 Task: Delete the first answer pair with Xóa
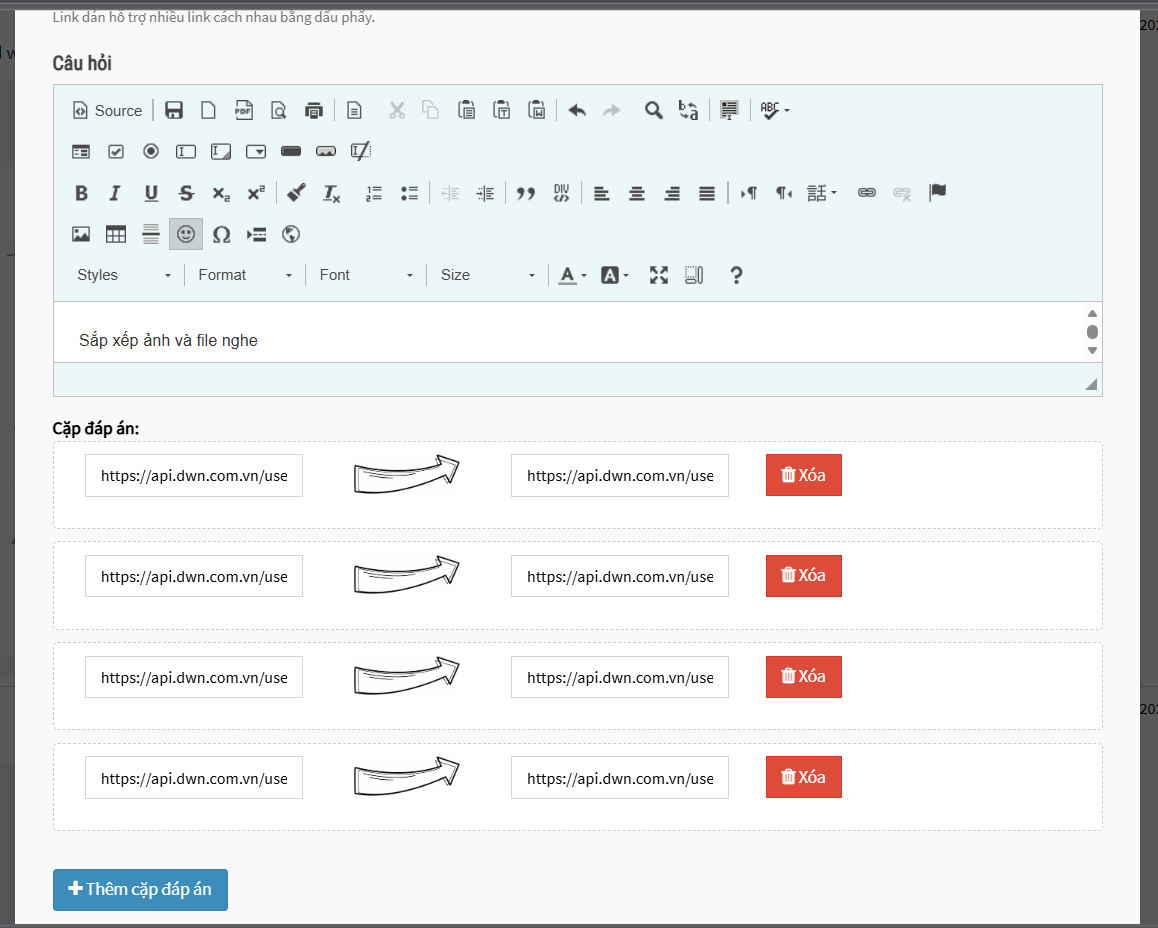click(x=803, y=475)
